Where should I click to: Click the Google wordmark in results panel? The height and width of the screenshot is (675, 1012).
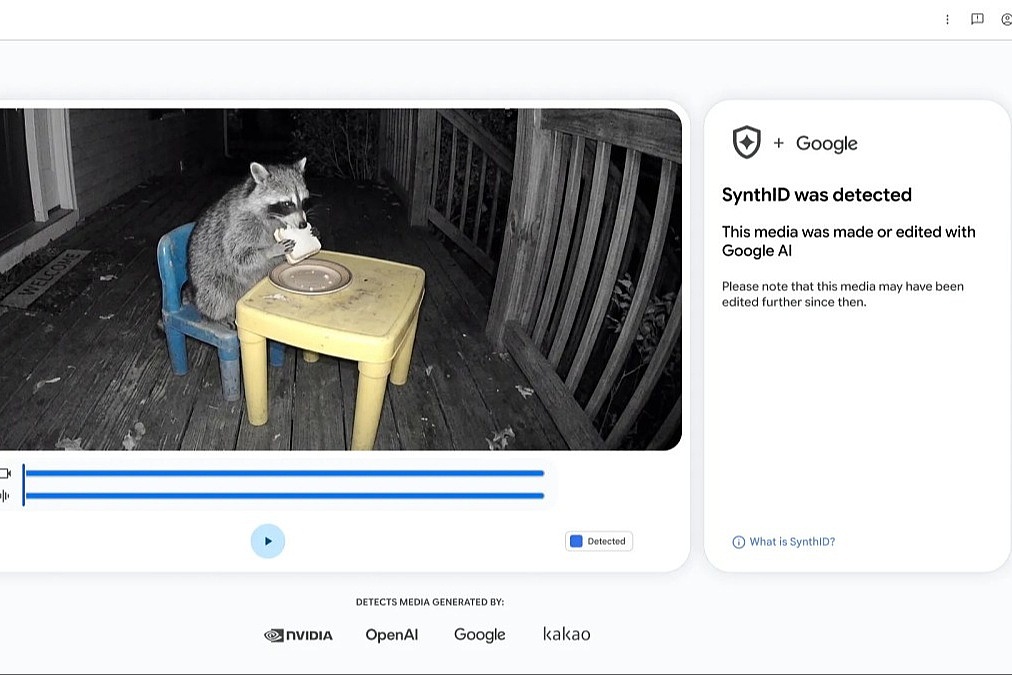point(827,143)
